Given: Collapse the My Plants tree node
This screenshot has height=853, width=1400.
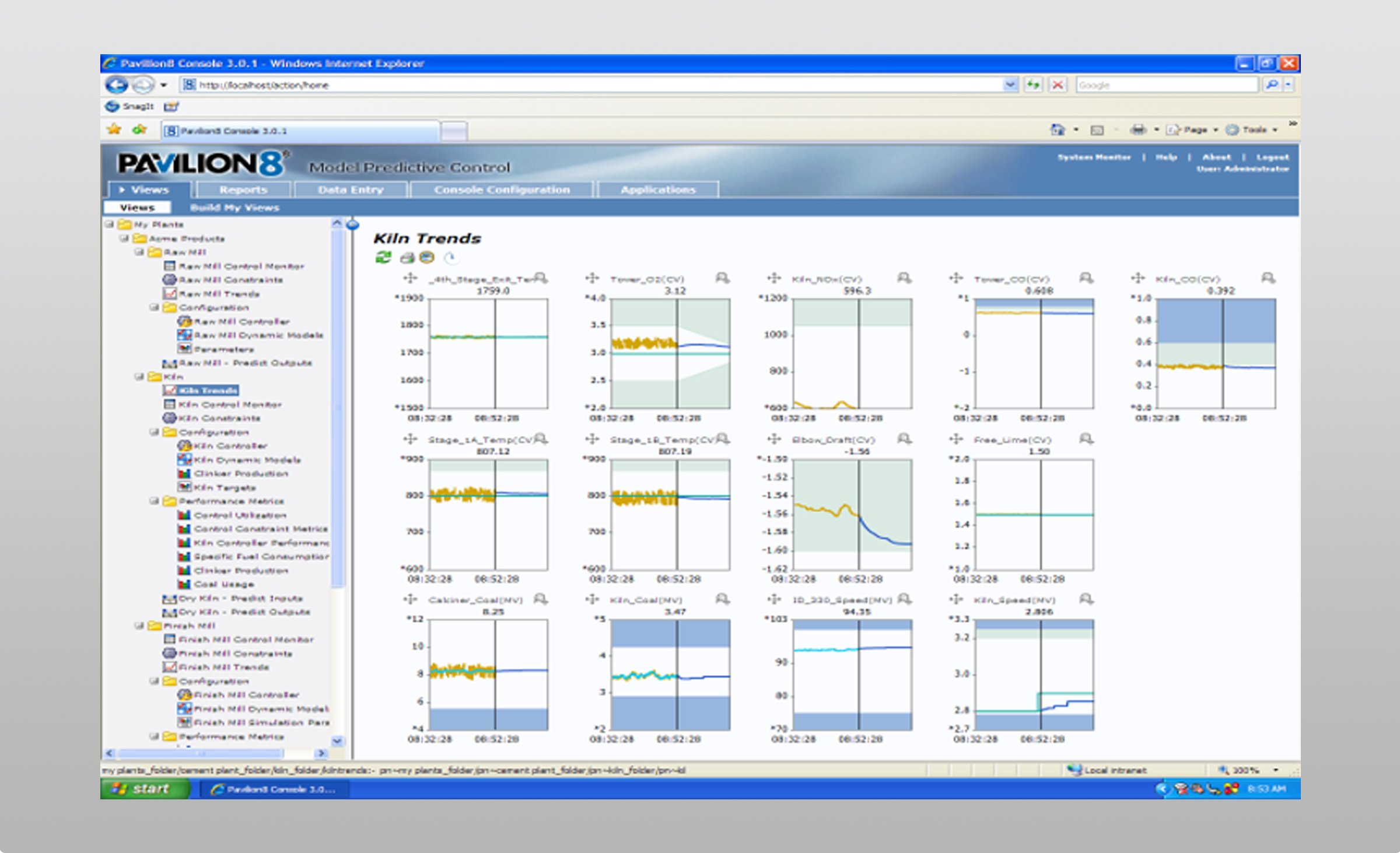Looking at the screenshot, I should [110, 224].
